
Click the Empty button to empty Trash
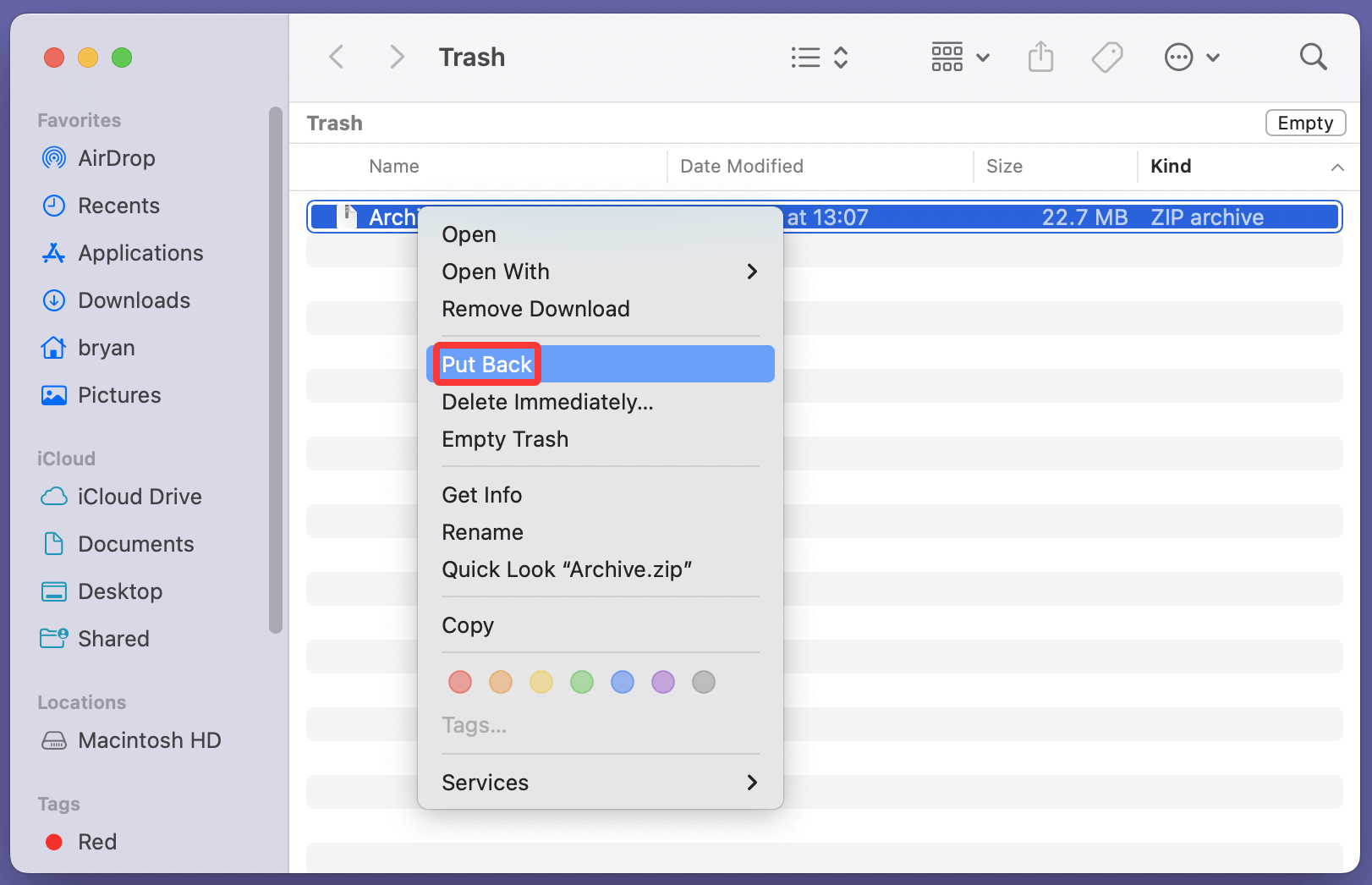pos(1305,123)
